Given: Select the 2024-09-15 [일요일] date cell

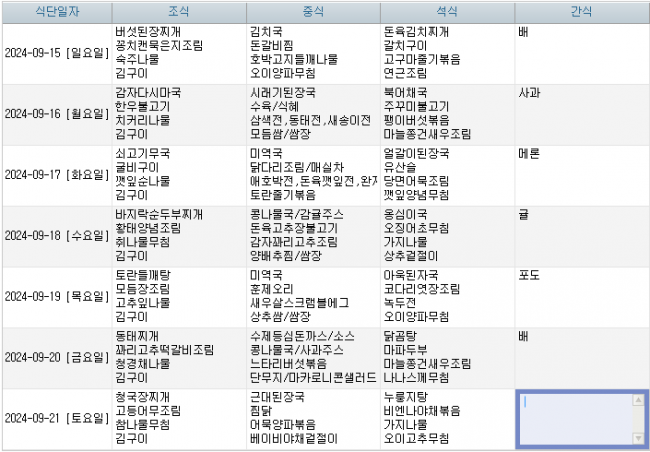Looking at the screenshot, I should coord(55,53).
